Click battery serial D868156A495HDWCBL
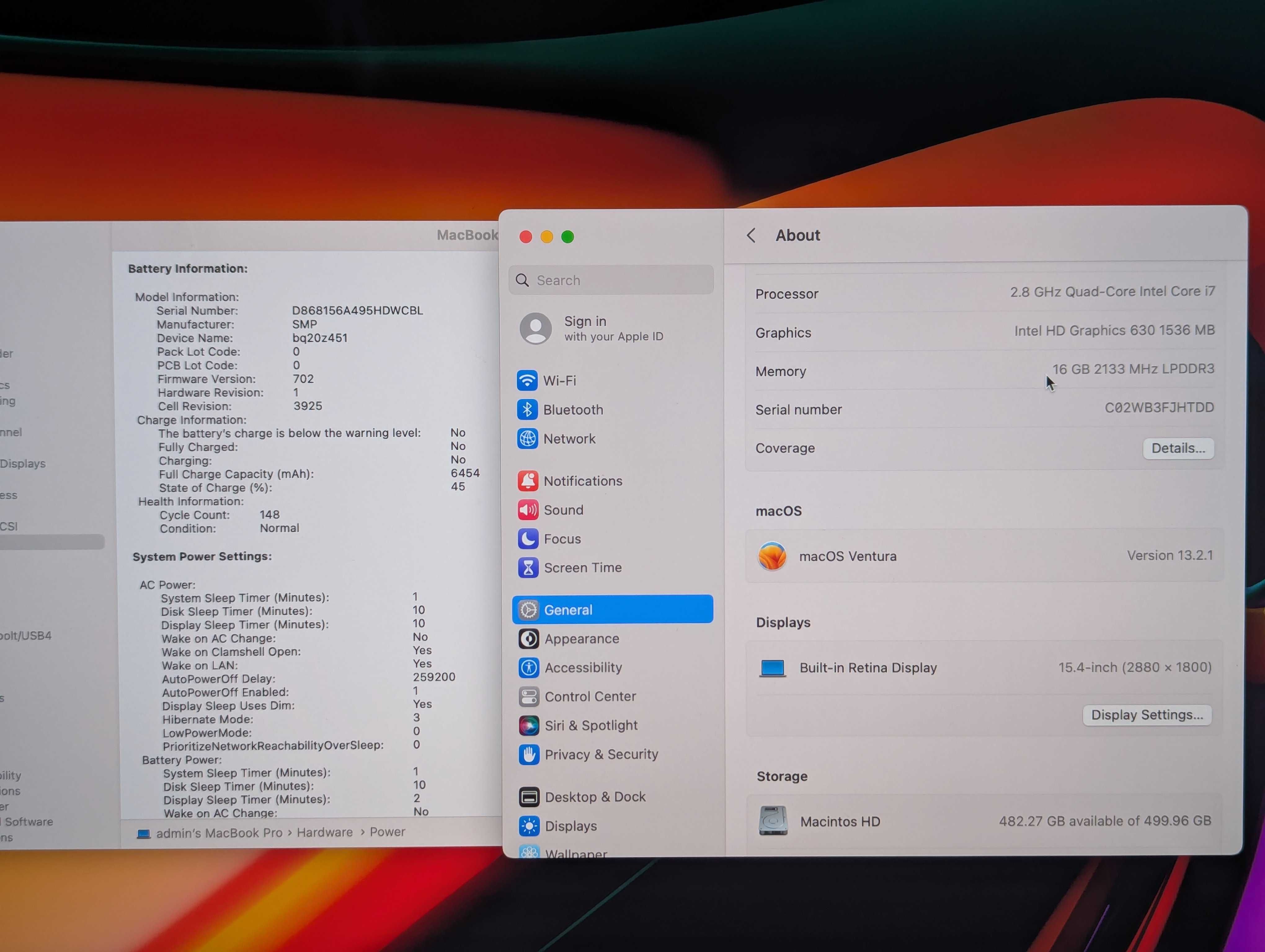Viewport: 1265px width, 952px height. click(x=357, y=310)
